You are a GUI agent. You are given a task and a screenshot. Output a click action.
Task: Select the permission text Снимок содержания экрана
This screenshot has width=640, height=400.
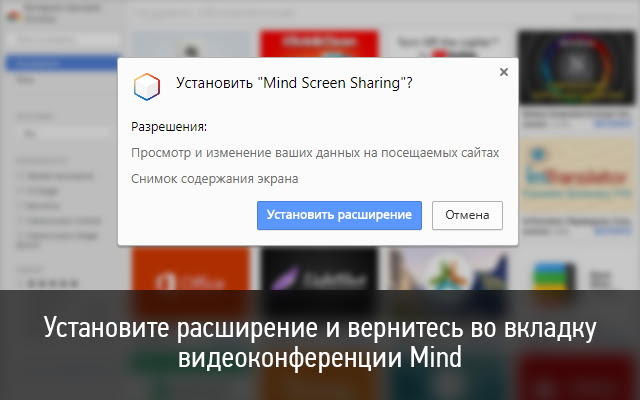(x=215, y=179)
